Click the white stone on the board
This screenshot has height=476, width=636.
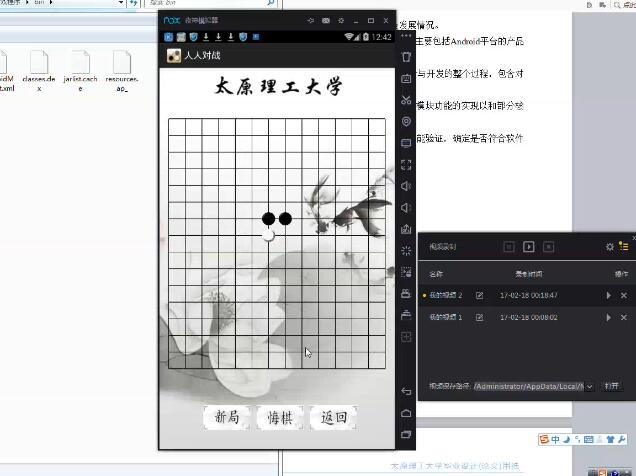[268, 235]
